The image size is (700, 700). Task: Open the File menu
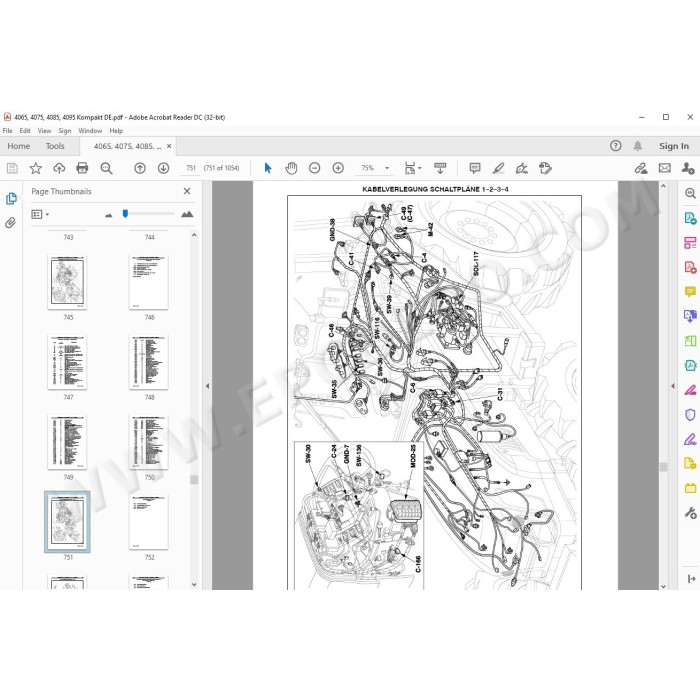(x=8, y=131)
